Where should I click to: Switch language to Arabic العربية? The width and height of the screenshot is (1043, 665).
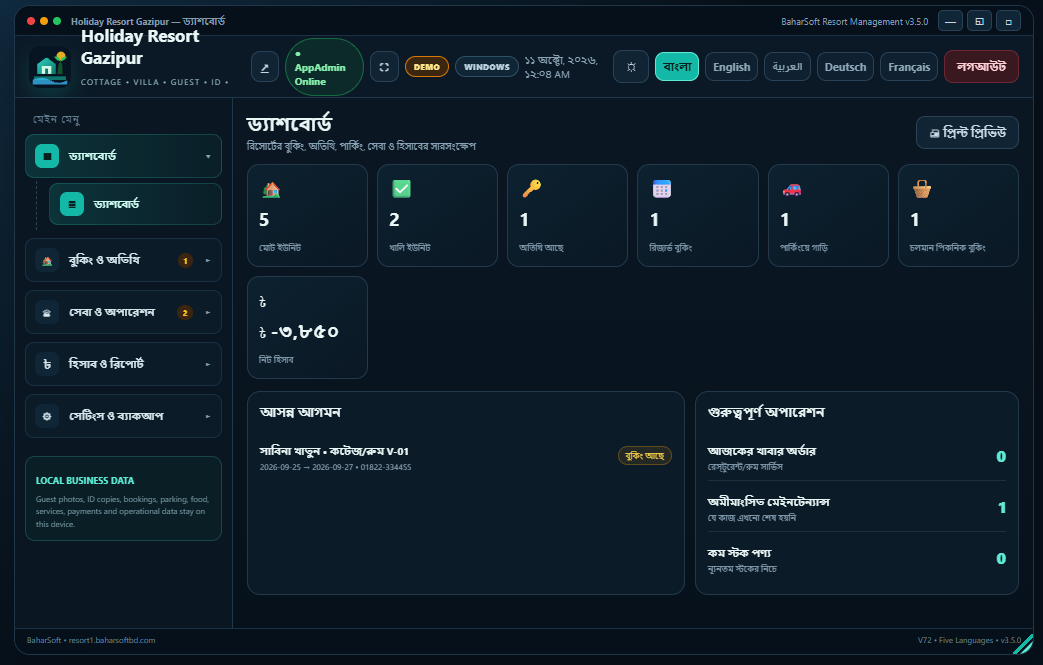point(787,66)
